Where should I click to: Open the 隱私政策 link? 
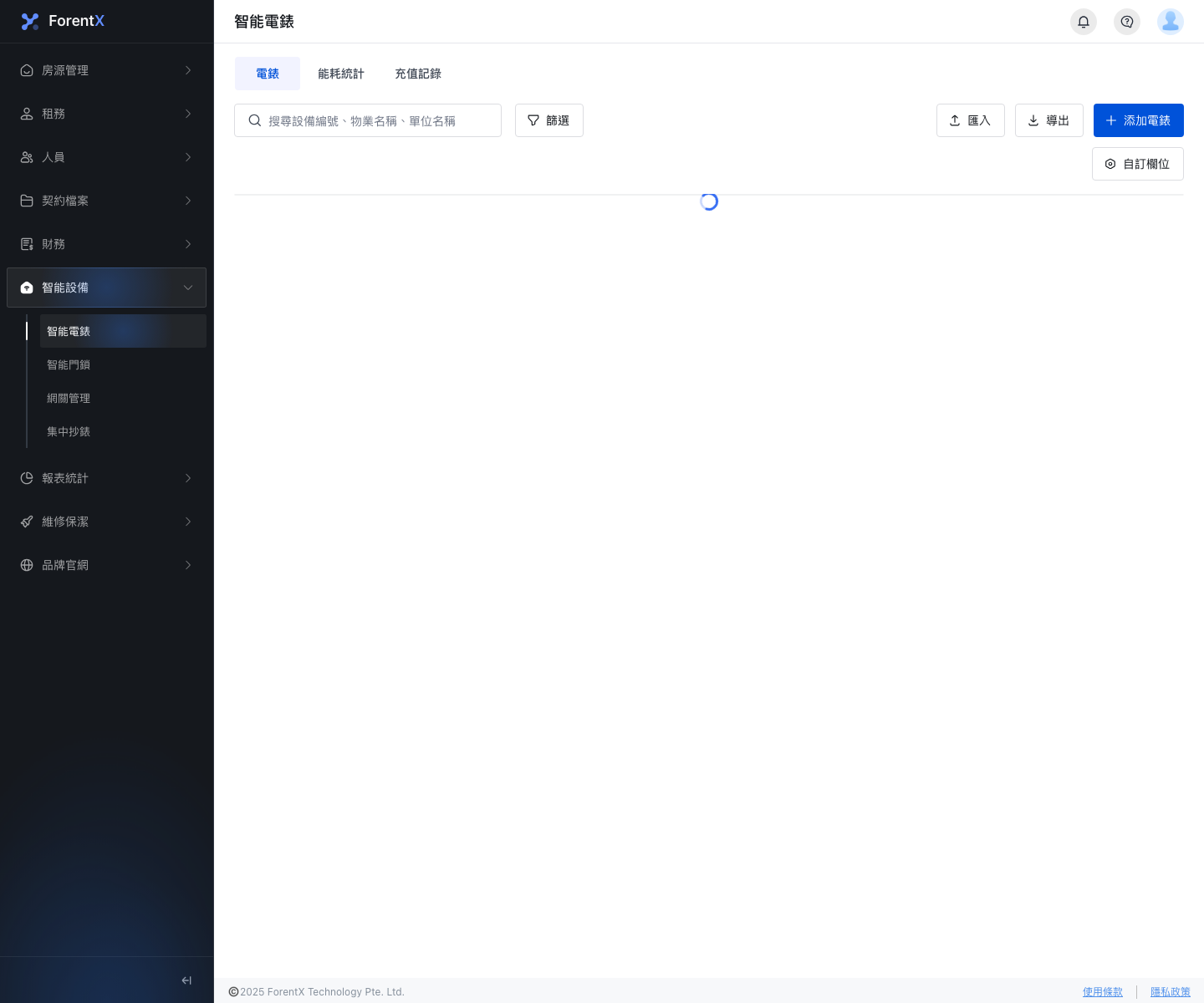click(1171, 992)
